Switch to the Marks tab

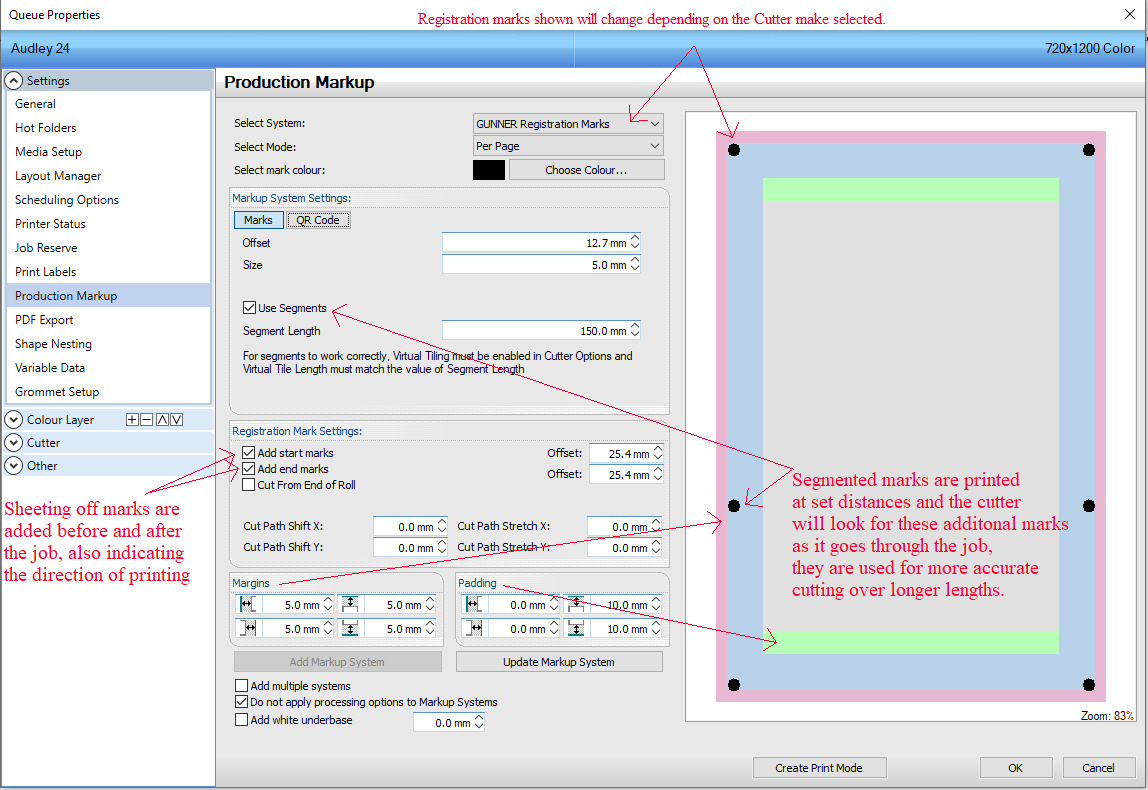coord(258,220)
